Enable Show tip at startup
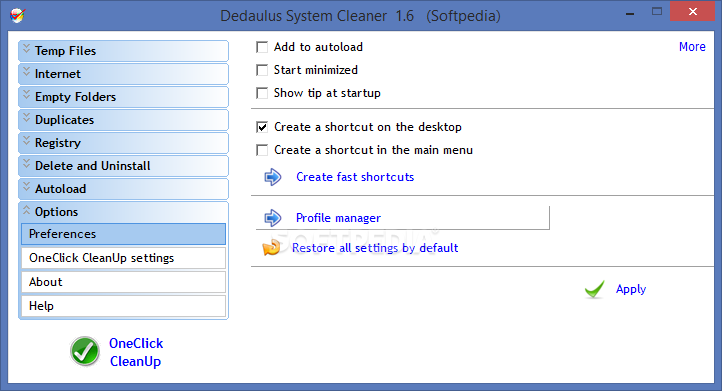 tap(262, 93)
